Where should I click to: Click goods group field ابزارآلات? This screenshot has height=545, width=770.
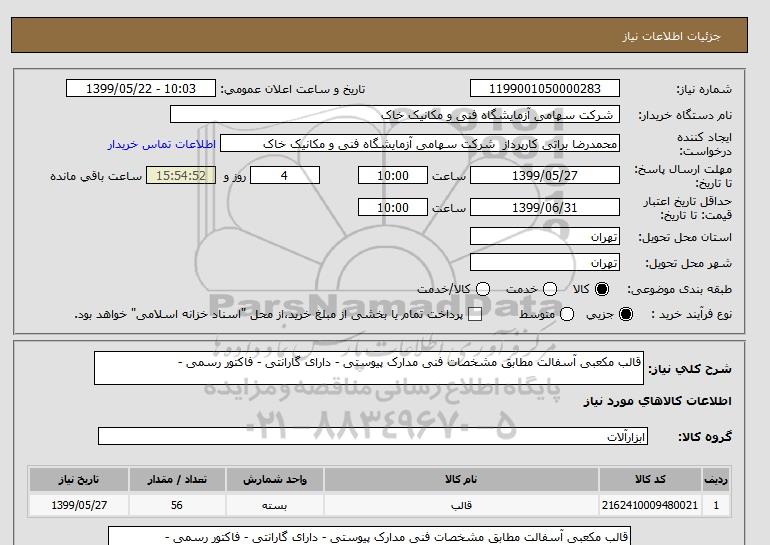tap(373, 436)
